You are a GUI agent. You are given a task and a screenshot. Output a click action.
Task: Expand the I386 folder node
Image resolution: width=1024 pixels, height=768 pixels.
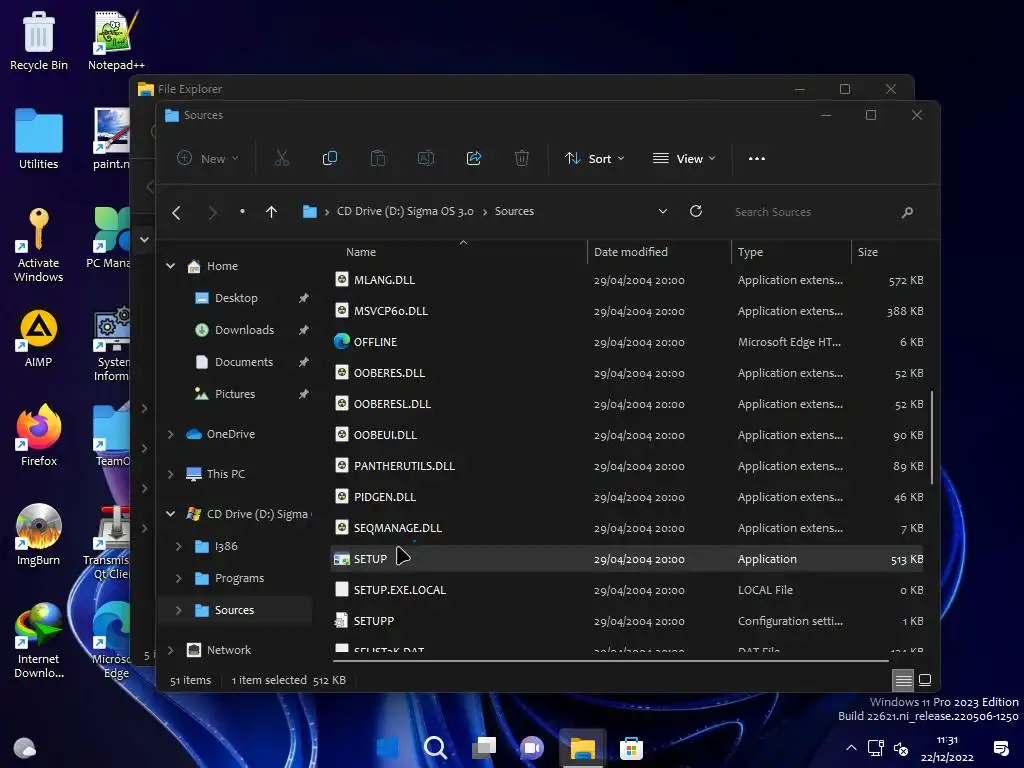[x=178, y=546]
